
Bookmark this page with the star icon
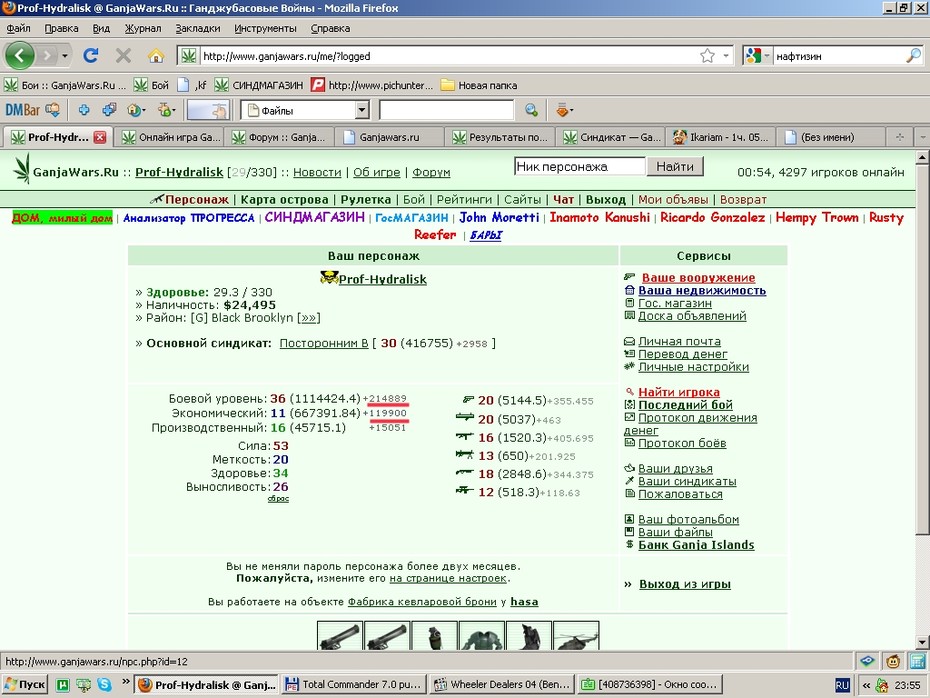[707, 56]
